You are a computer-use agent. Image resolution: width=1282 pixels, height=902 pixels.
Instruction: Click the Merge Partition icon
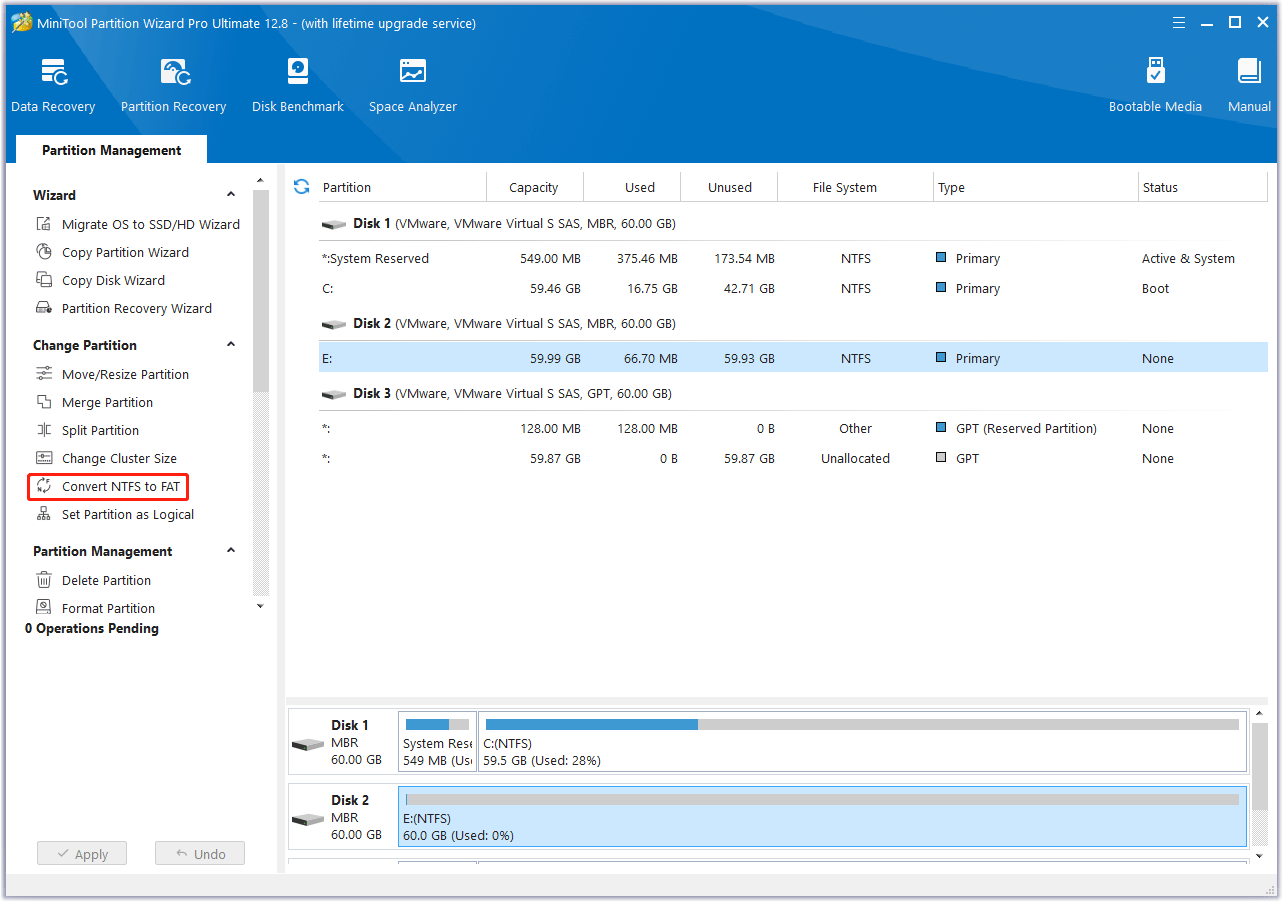(x=44, y=402)
